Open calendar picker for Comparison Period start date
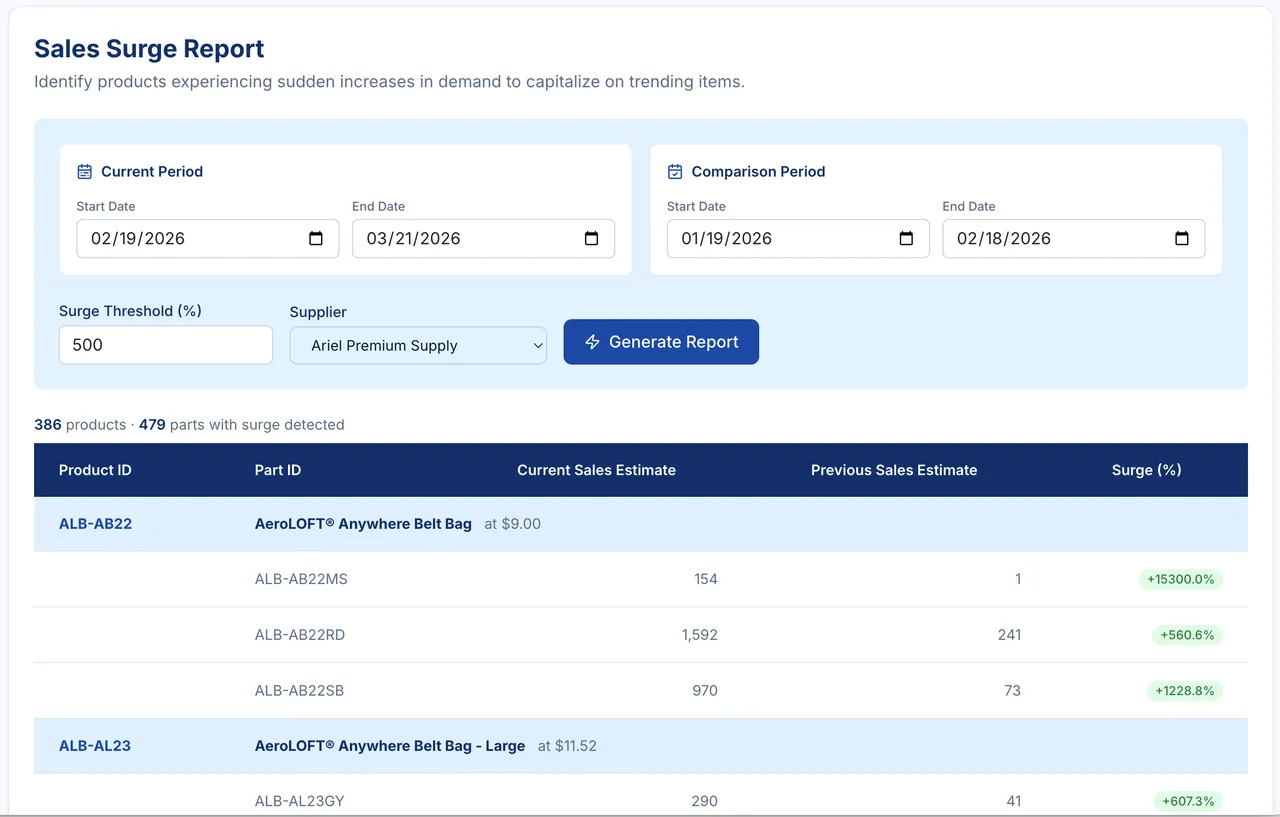1280x817 pixels. pos(906,239)
